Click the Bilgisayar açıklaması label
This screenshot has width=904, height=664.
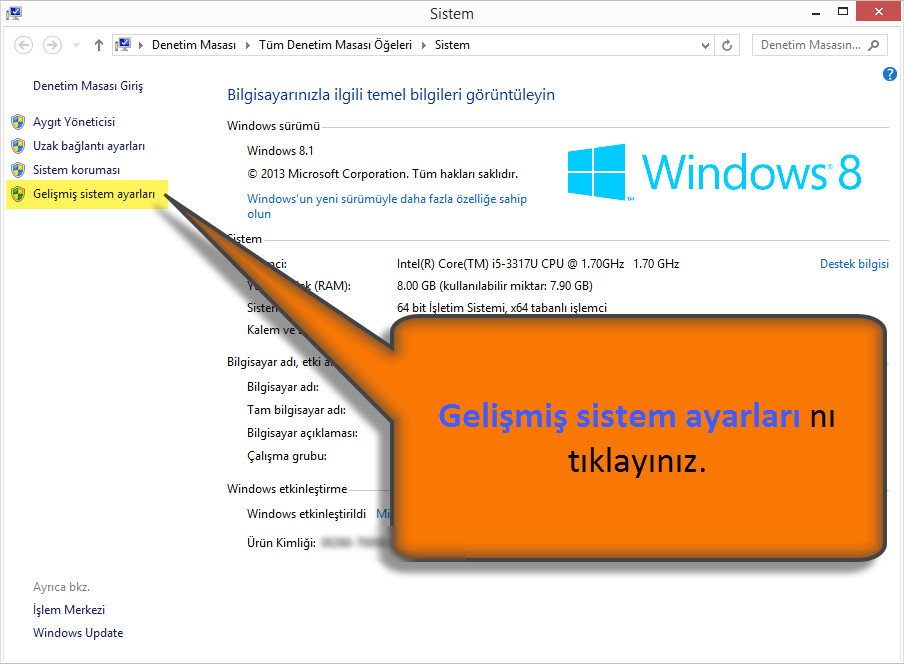[302, 433]
